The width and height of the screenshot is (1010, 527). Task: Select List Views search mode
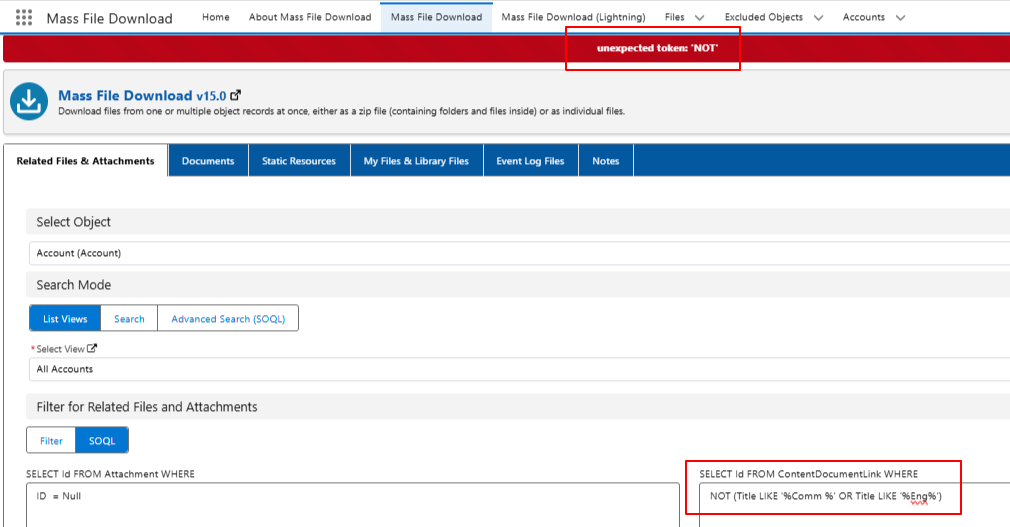pyautogui.click(x=65, y=319)
